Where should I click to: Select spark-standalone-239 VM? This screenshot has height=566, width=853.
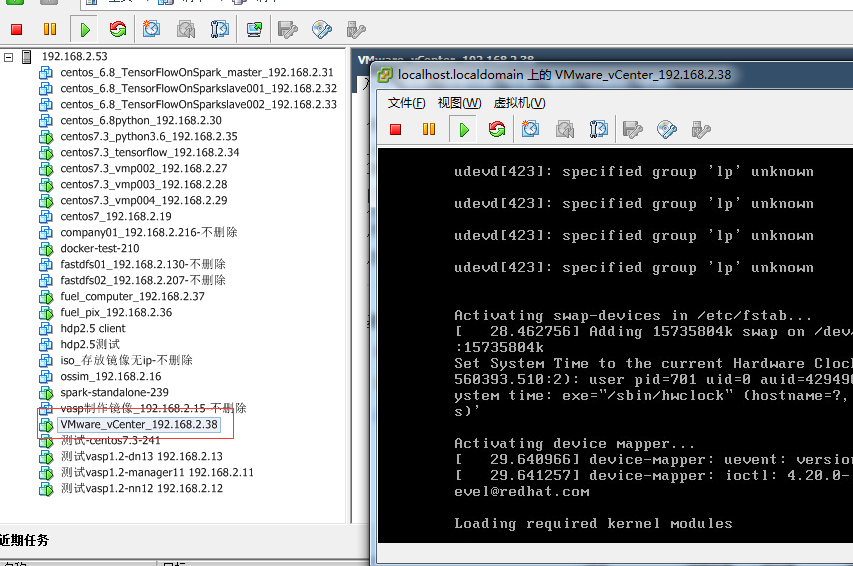(114, 392)
